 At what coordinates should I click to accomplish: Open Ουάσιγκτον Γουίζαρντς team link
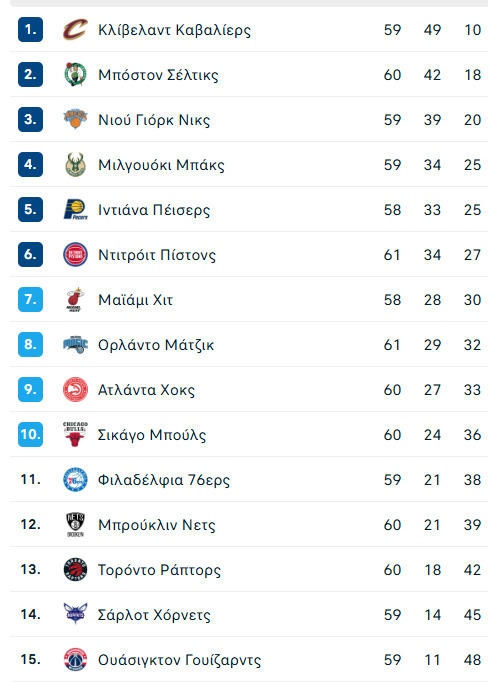point(180,660)
